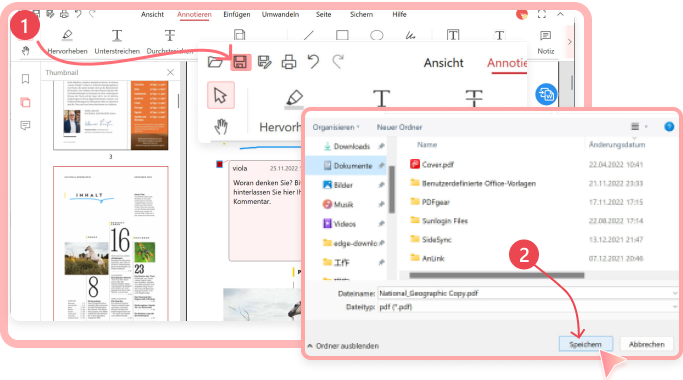Select the typewriter T tool
Viewport: 683px width, 380px height.
pos(499,35)
